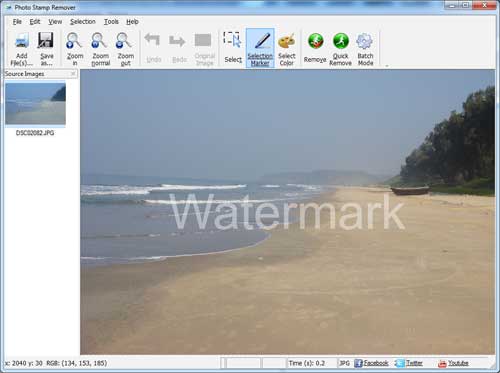Image resolution: width=500 pixels, height=373 pixels.
Task: Open the File menu
Action: (17, 22)
